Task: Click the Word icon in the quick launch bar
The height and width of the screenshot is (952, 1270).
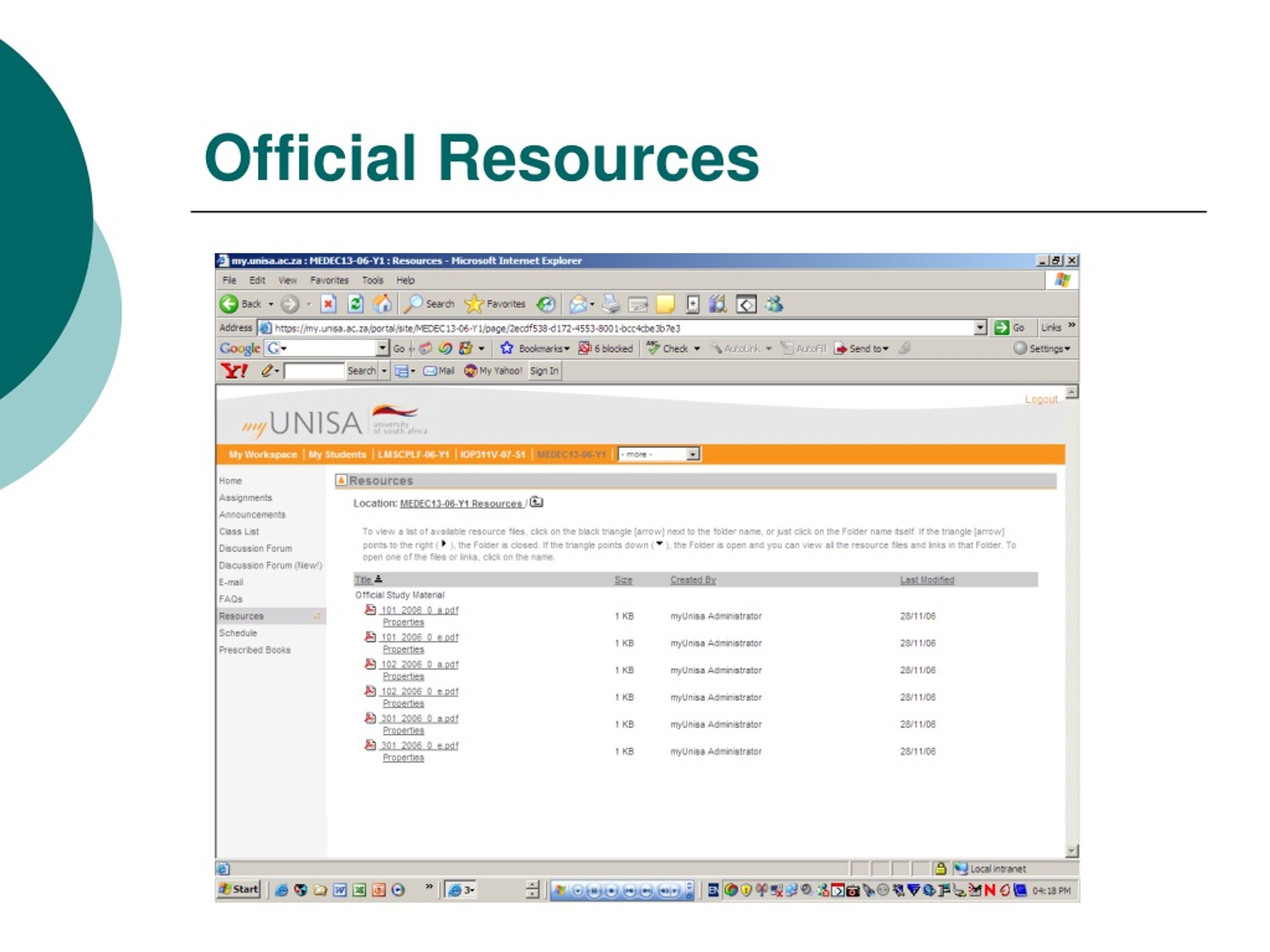Action: 340,890
